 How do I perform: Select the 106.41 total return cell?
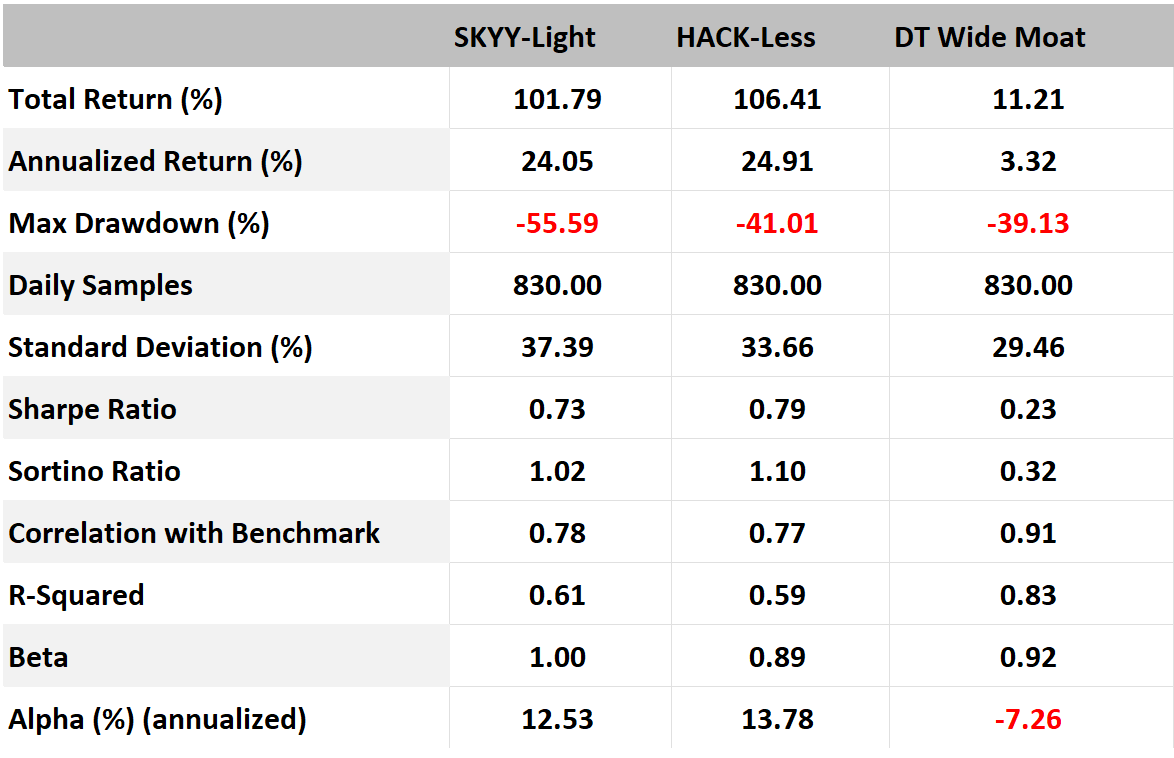pyautogui.click(x=777, y=100)
